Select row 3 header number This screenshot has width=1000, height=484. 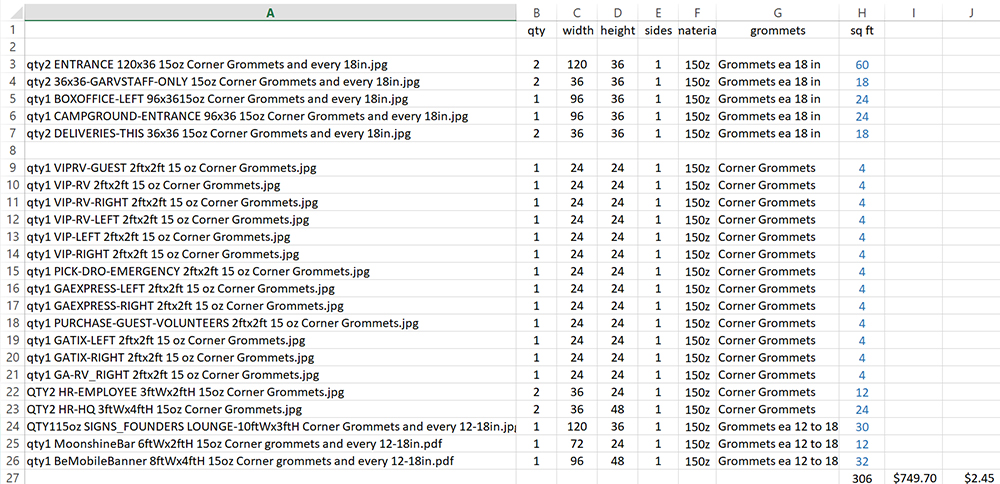12,64
